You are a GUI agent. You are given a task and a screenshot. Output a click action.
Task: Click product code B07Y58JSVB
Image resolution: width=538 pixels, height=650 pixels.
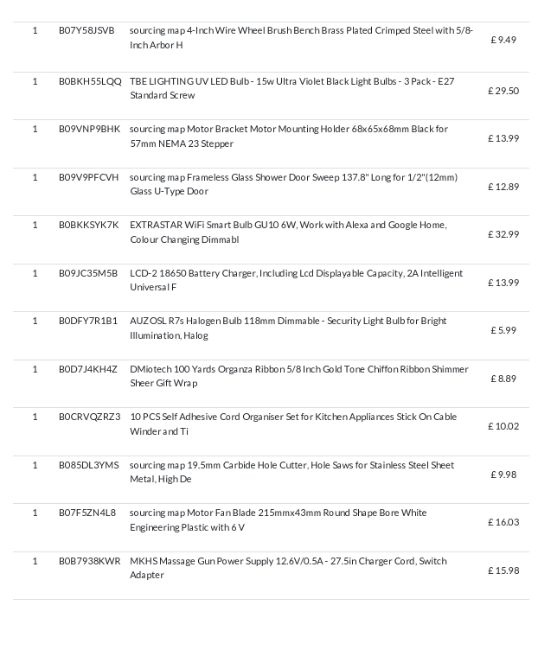pos(86,31)
